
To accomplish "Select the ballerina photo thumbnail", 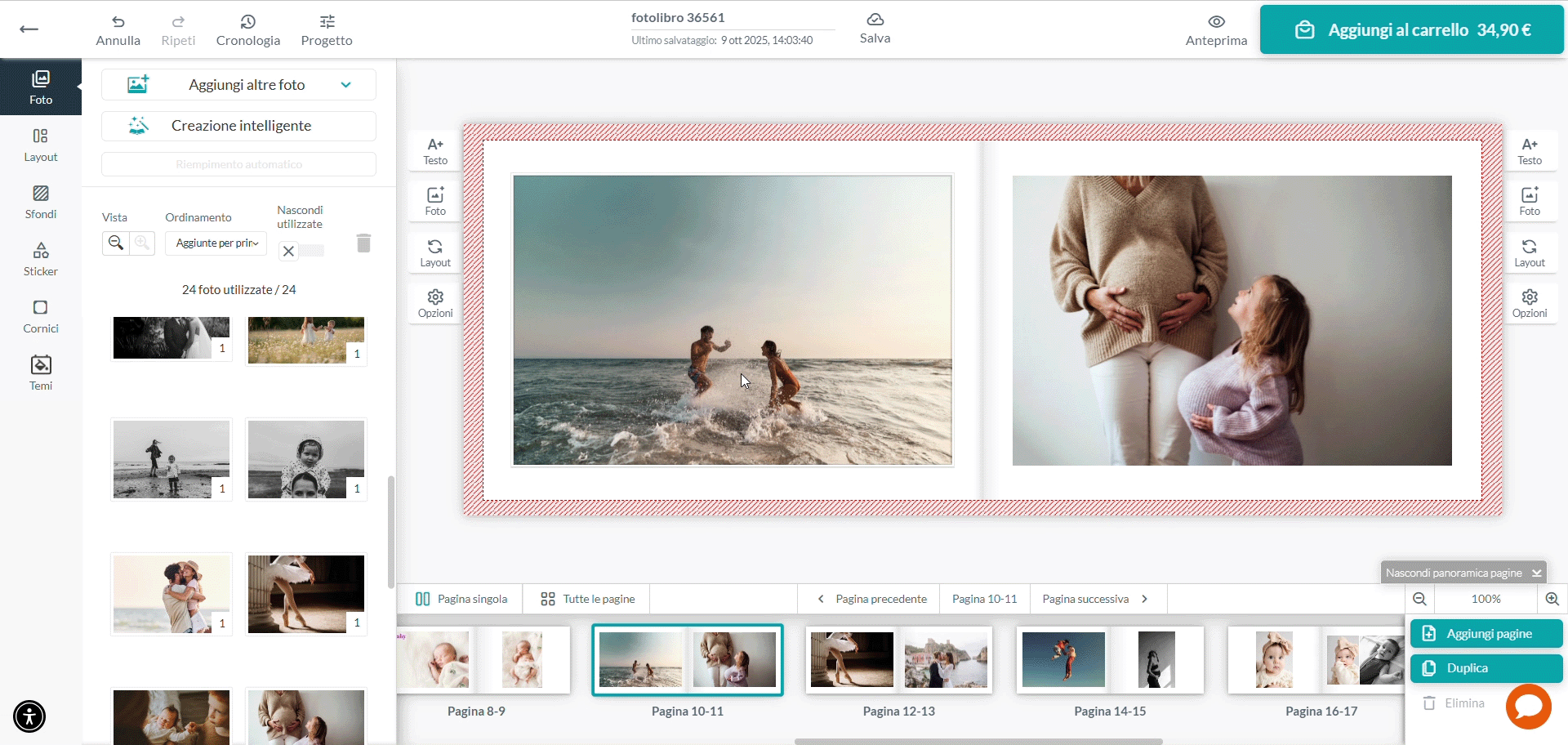I will (x=306, y=594).
